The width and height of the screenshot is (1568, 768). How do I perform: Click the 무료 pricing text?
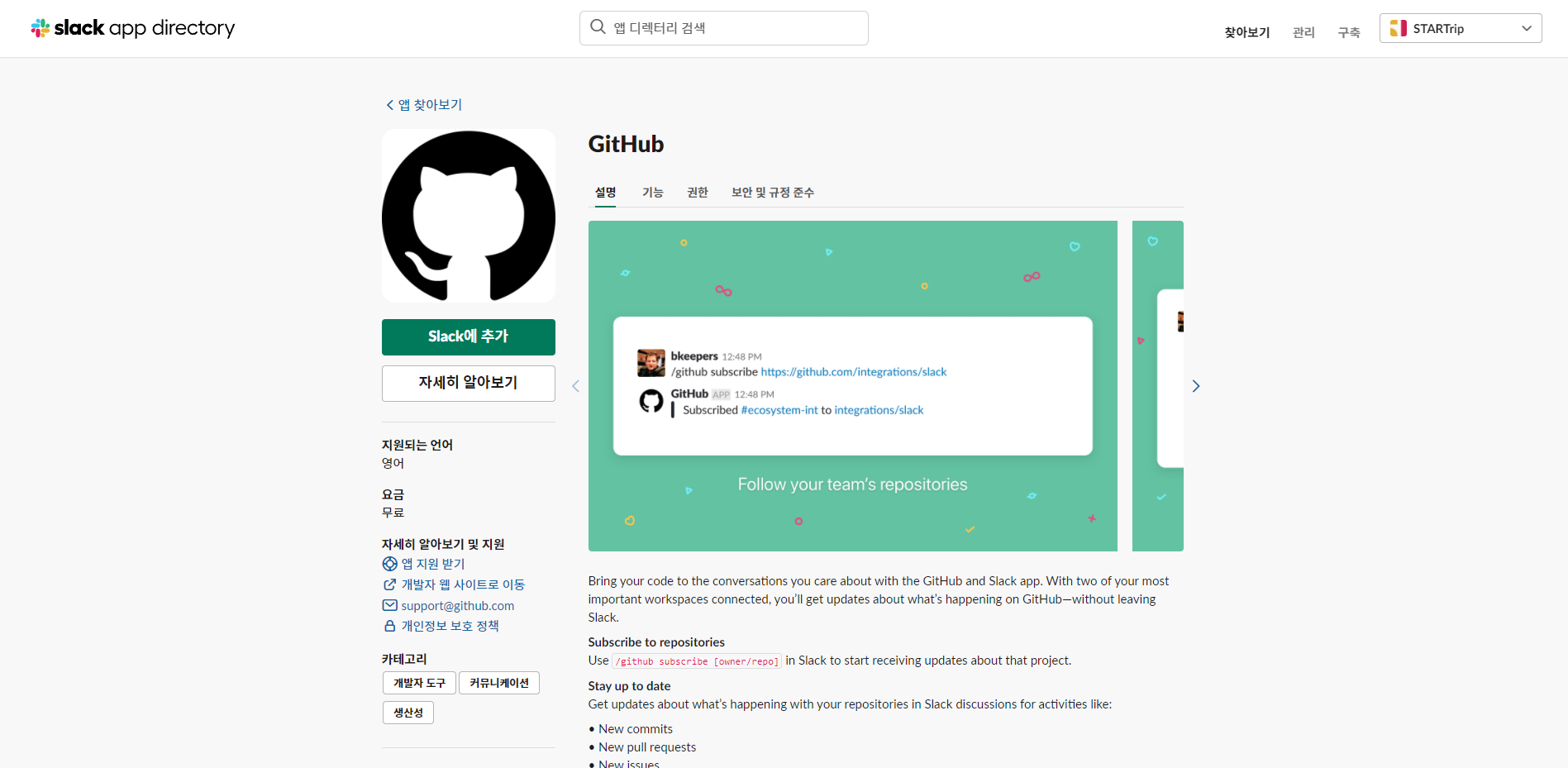coord(393,513)
